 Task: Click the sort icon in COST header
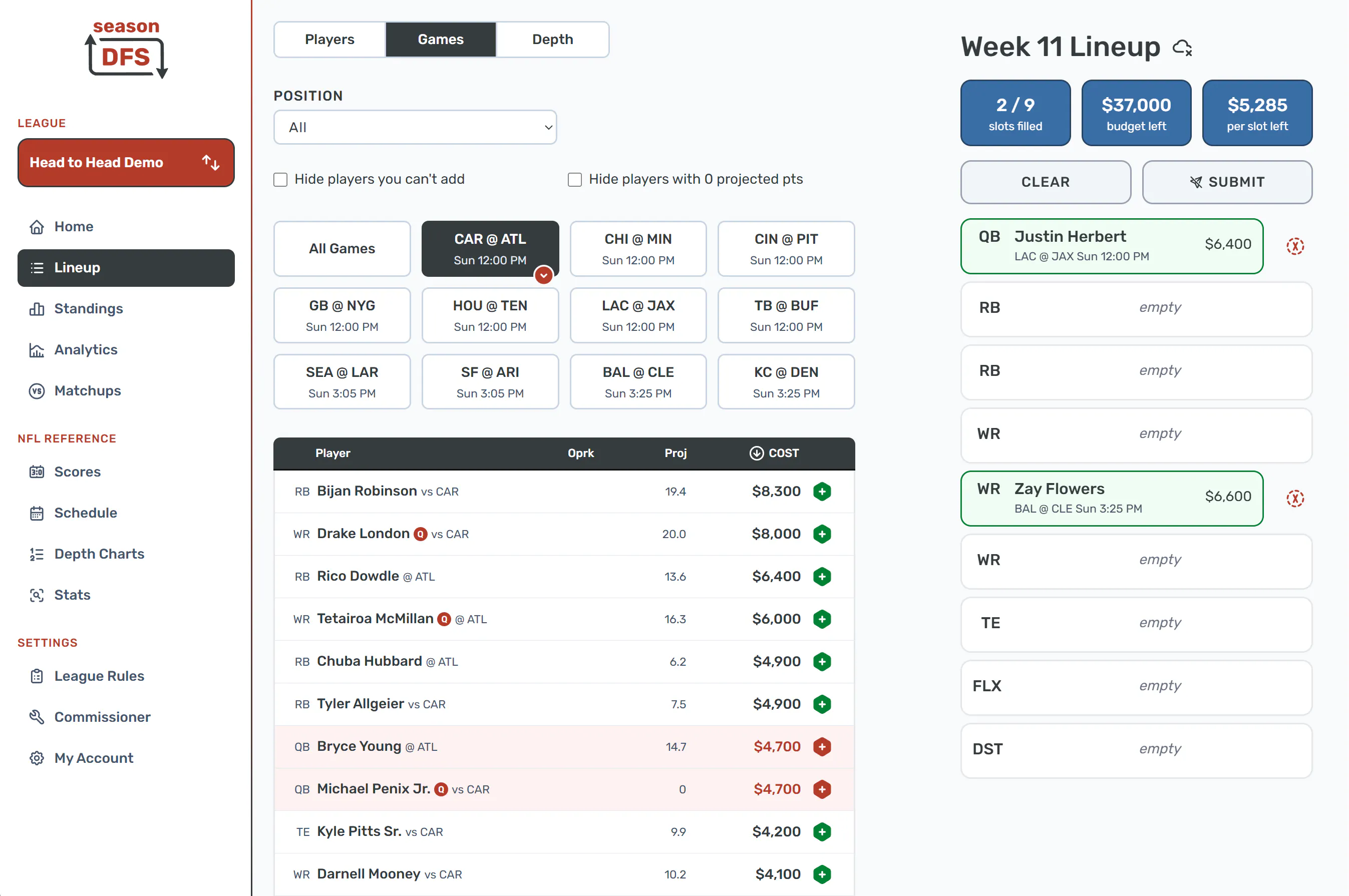(x=756, y=453)
